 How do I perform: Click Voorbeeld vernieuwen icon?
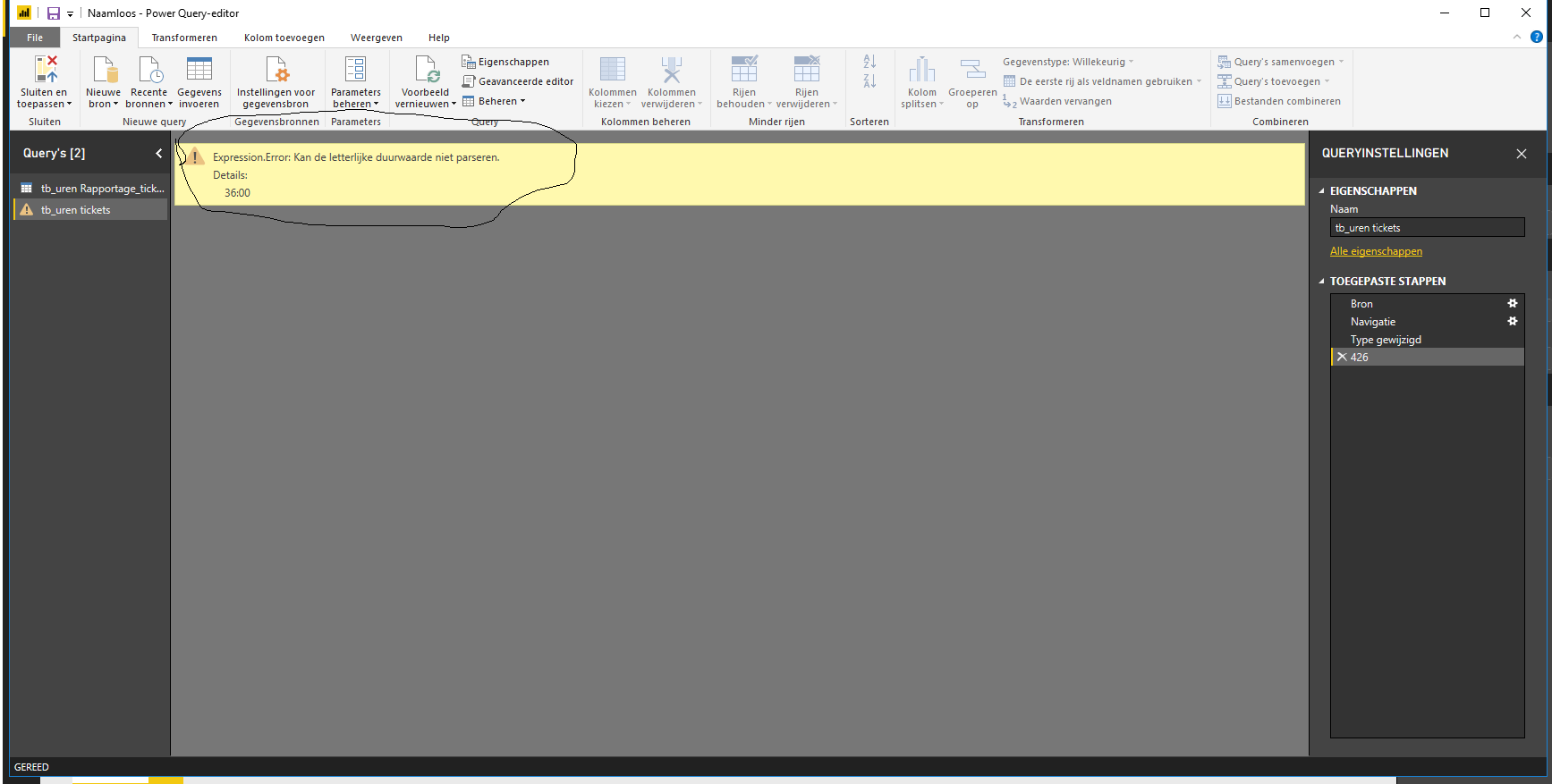(427, 69)
